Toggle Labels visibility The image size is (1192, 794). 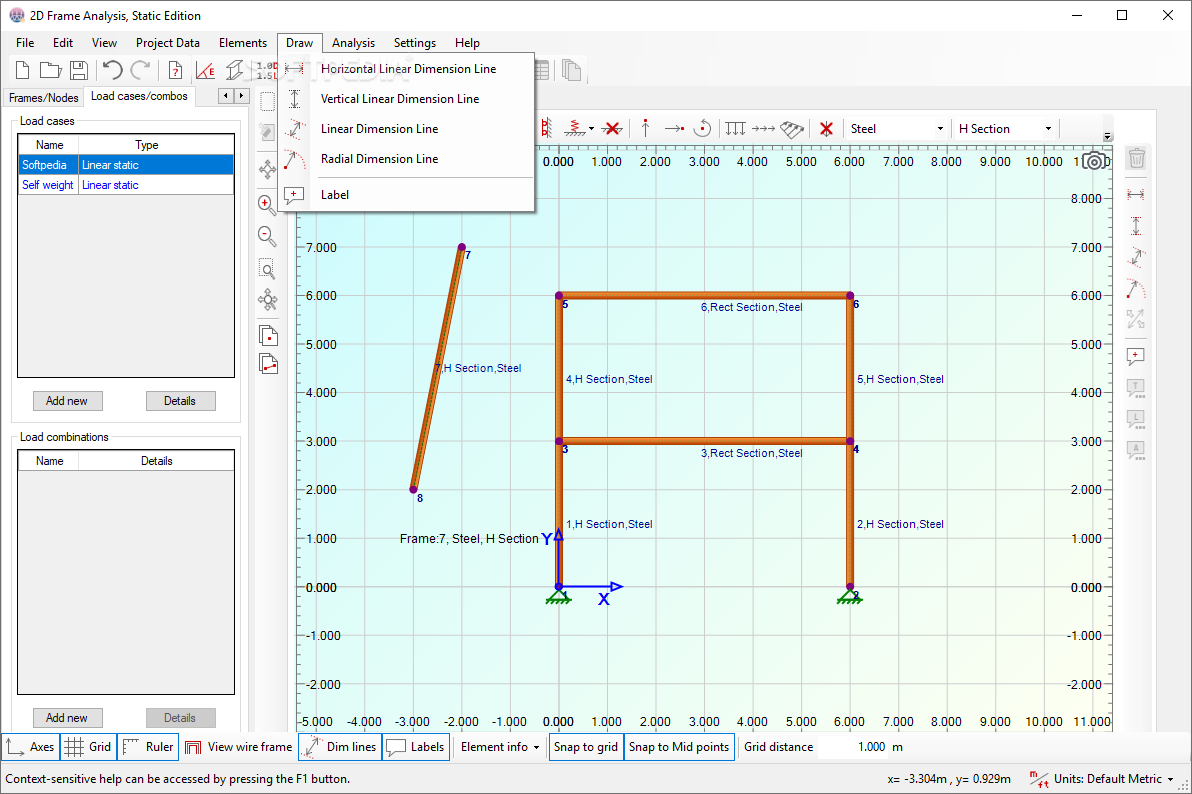(415, 747)
